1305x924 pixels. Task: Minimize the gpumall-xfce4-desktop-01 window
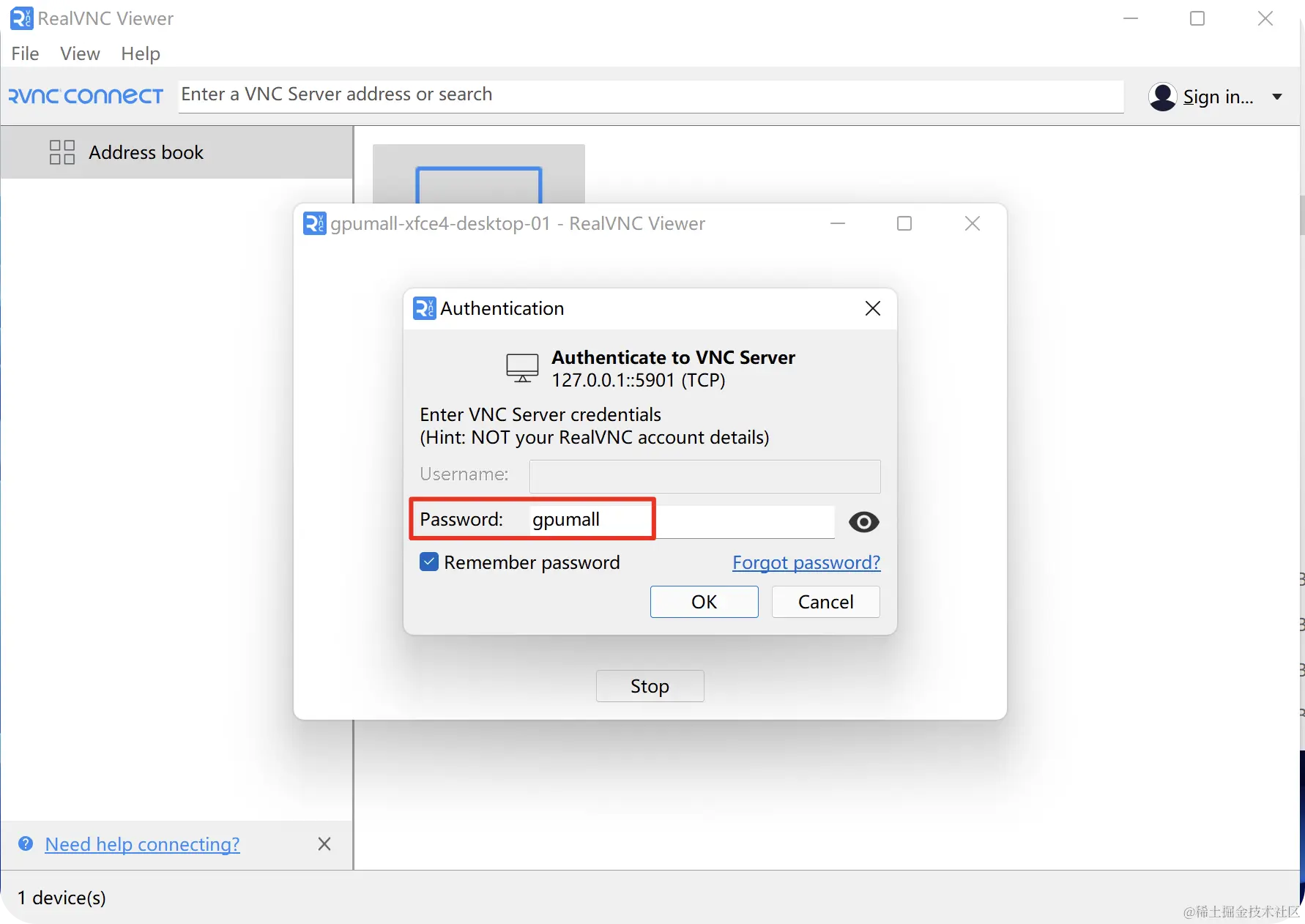838,223
